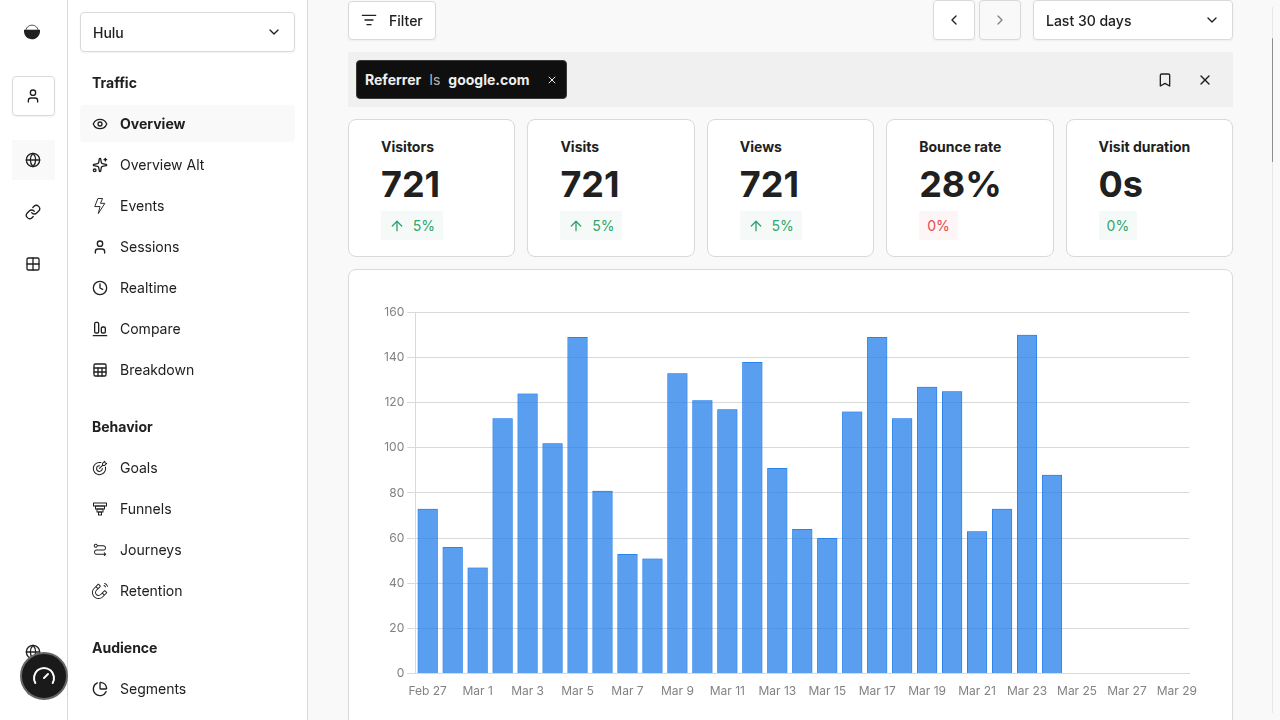Select the Events lightning icon
This screenshot has width=1280, height=720.
(x=100, y=206)
